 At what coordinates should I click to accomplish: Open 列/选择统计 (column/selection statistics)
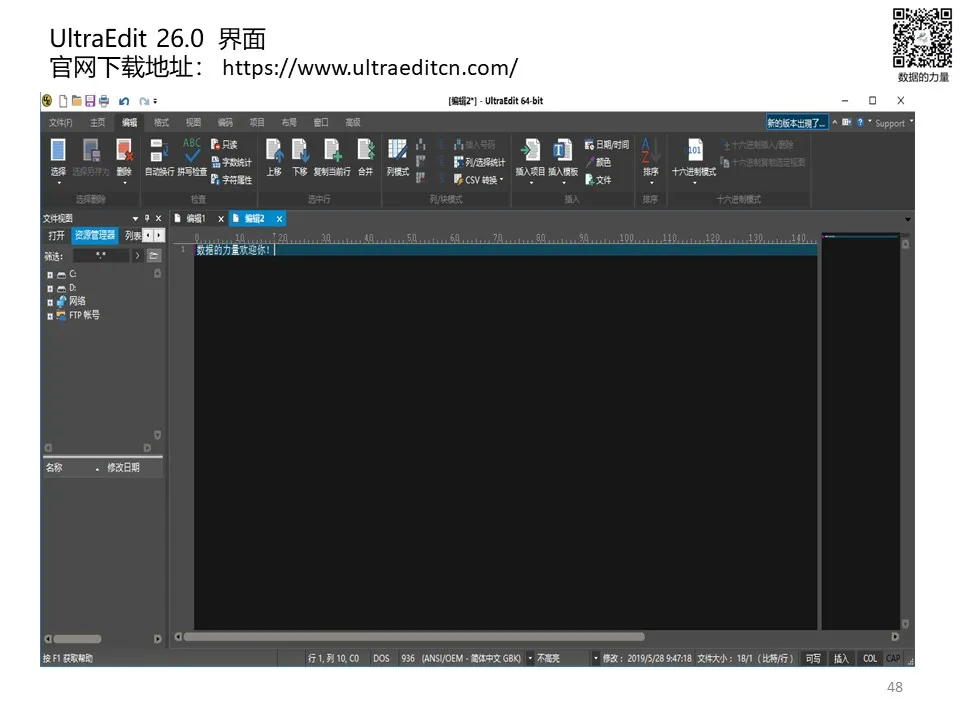pos(479,162)
